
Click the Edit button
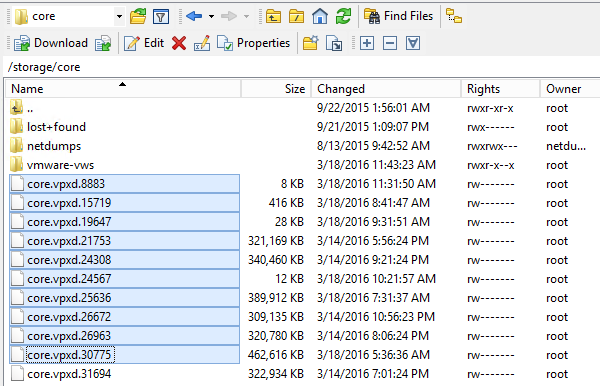(144, 43)
